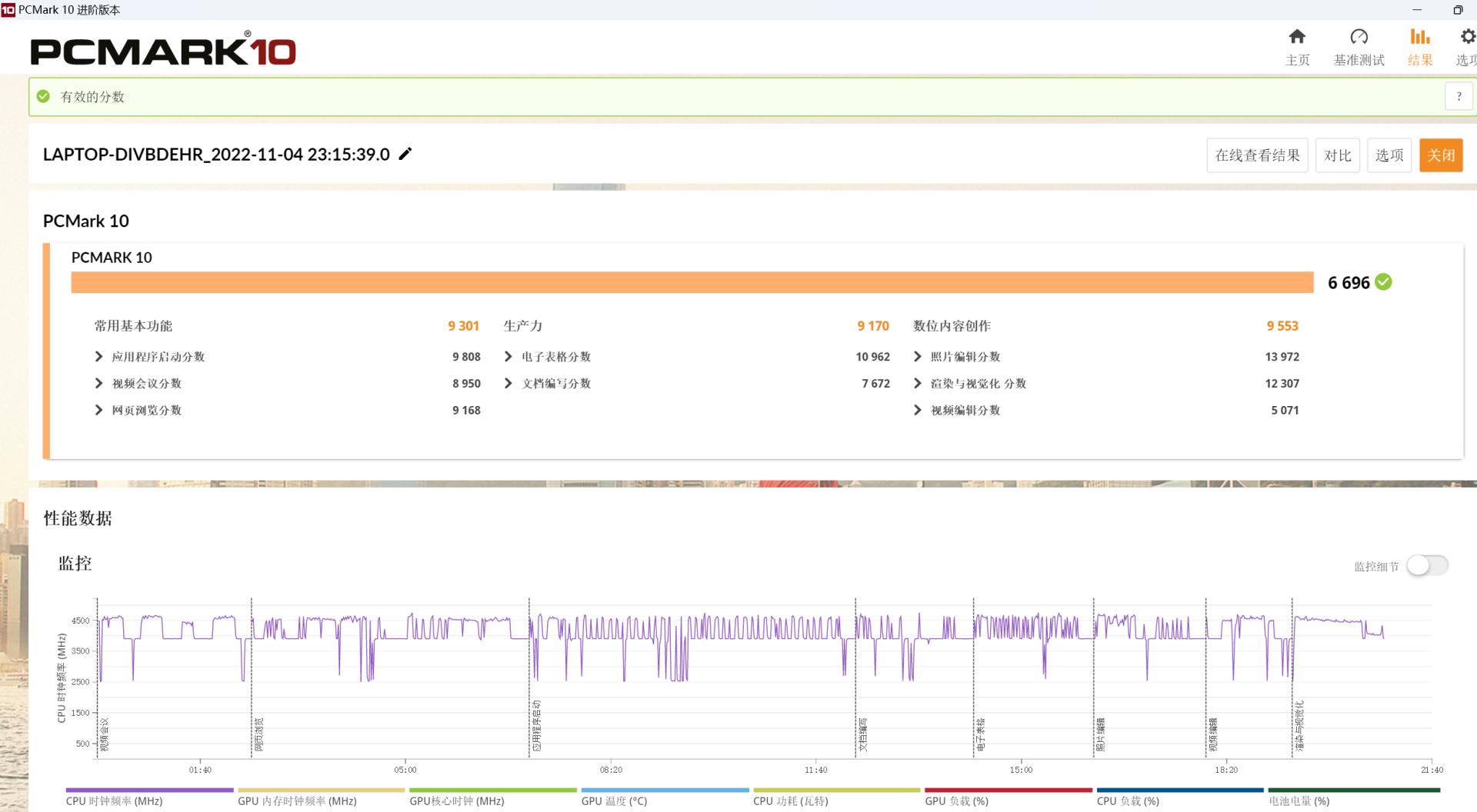Screen dimensions: 1477x812
Task: Click the 在线查看结果 button
Action: coord(1257,155)
